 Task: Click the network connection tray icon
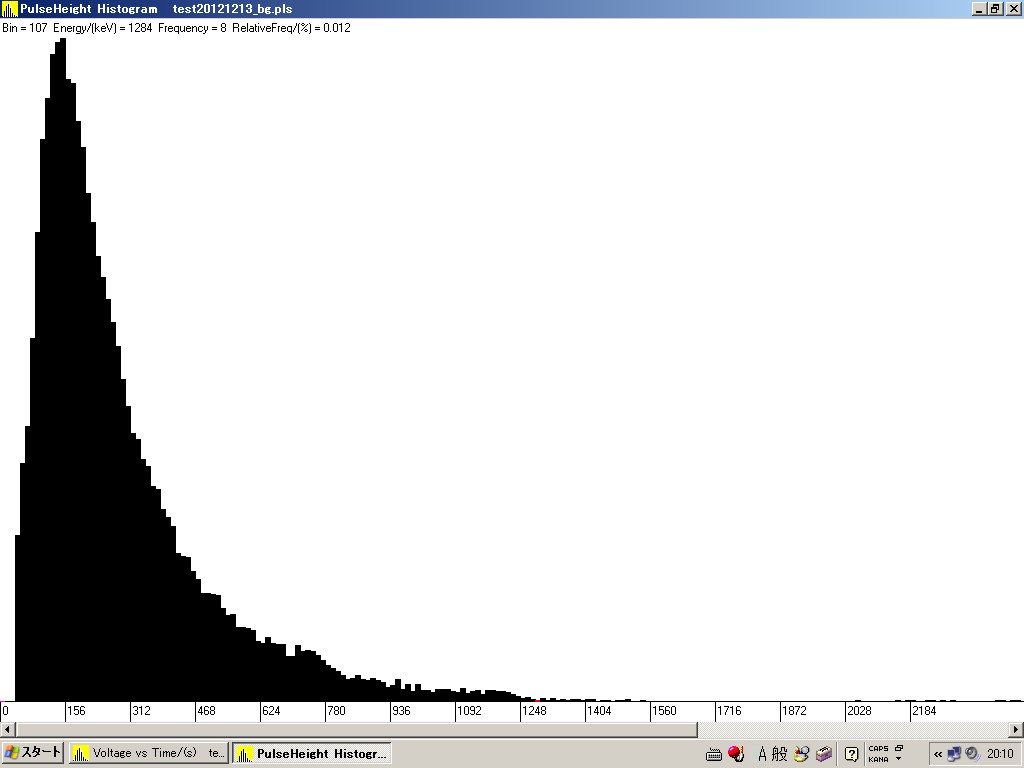coord(954,754)
